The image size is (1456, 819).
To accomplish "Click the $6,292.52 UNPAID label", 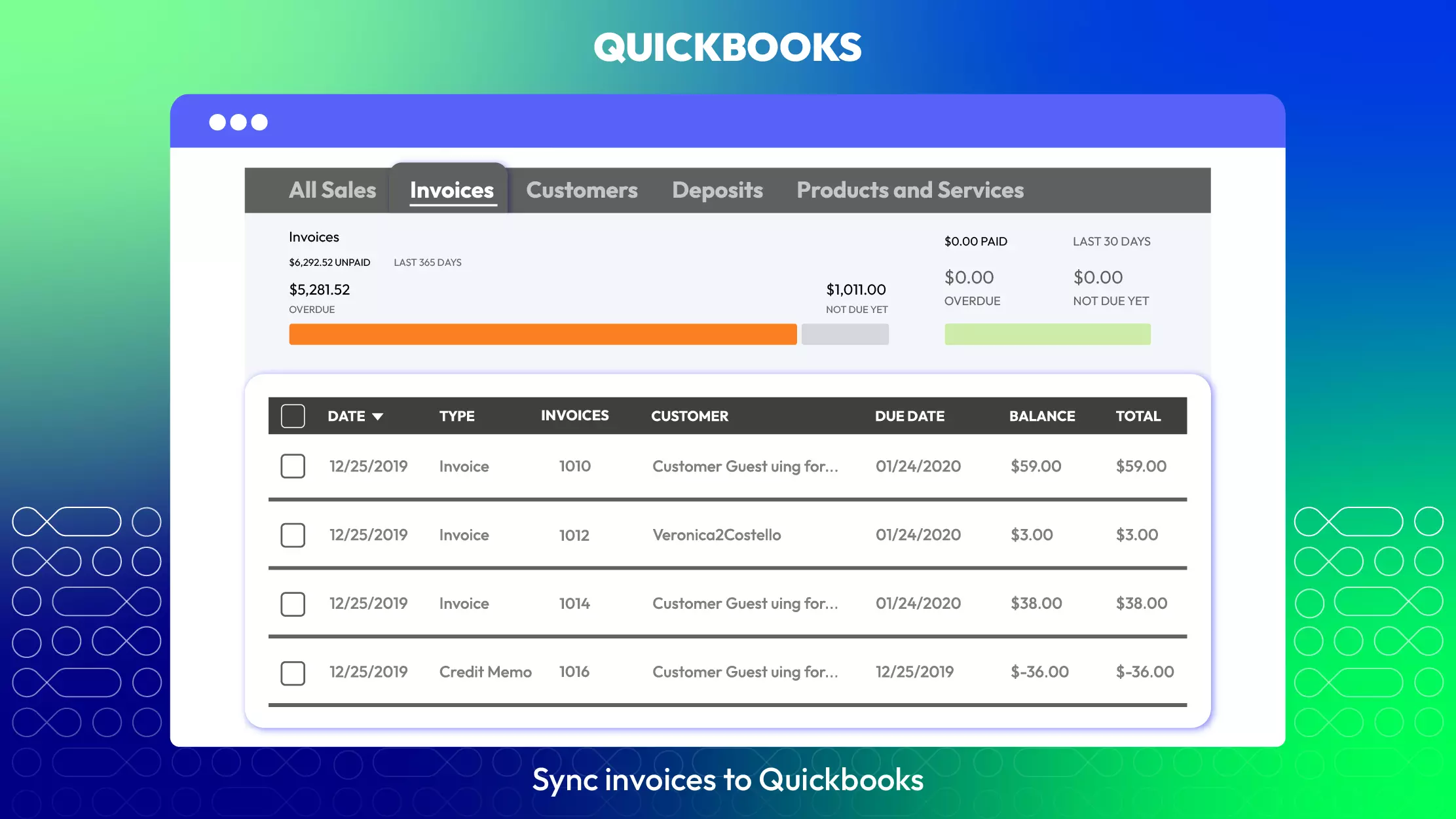I will tap(329, 263).
